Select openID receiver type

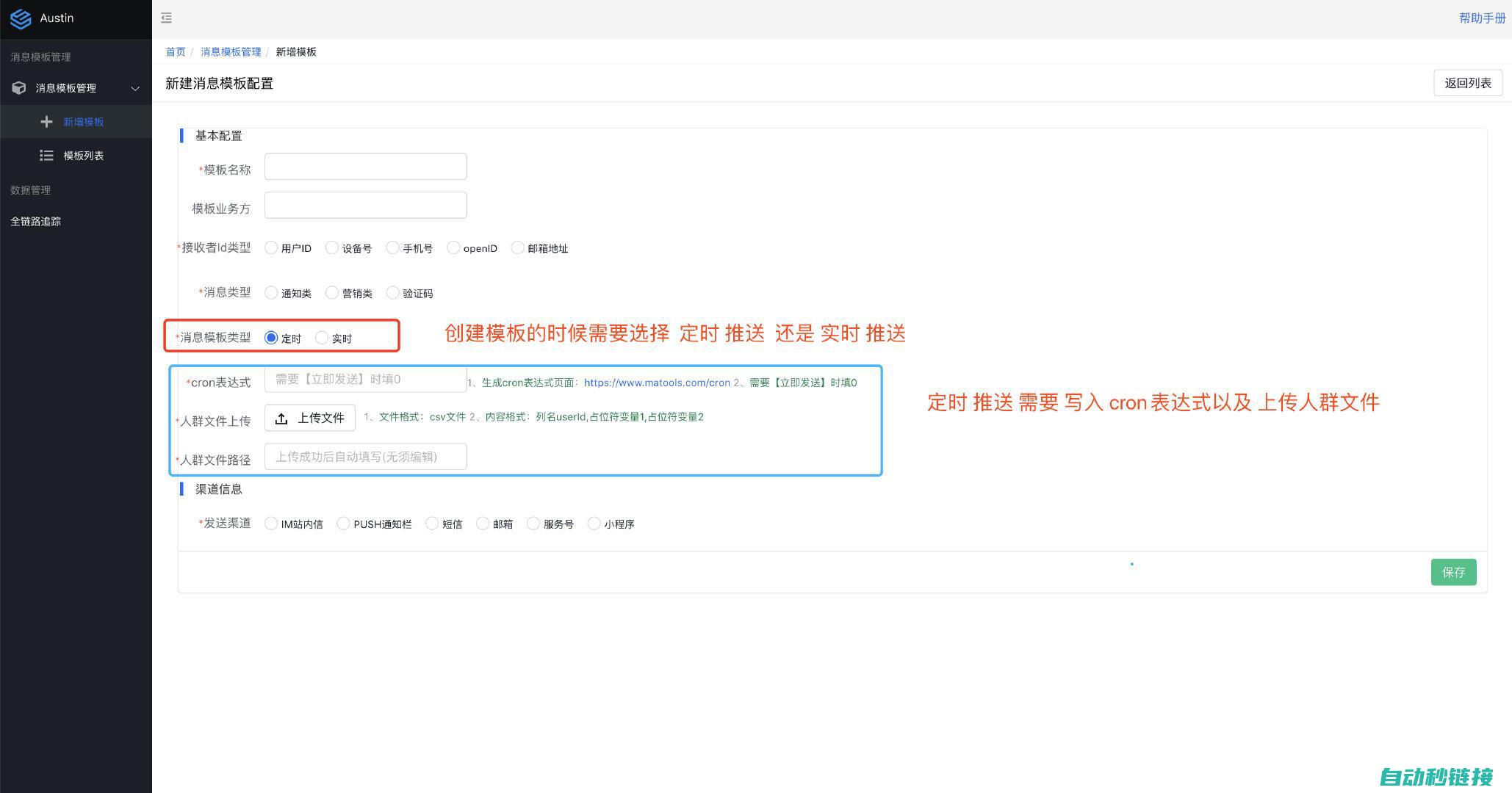coord(453,247)
